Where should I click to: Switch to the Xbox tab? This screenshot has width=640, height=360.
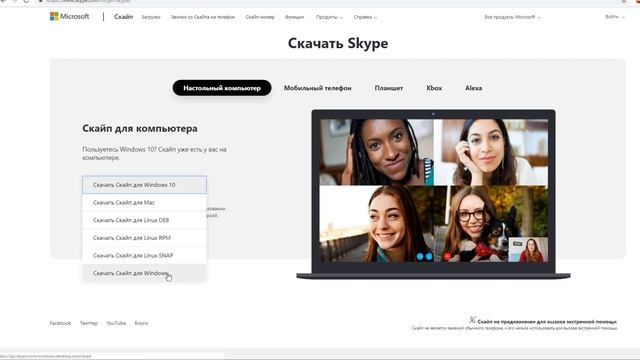point(434,88)
